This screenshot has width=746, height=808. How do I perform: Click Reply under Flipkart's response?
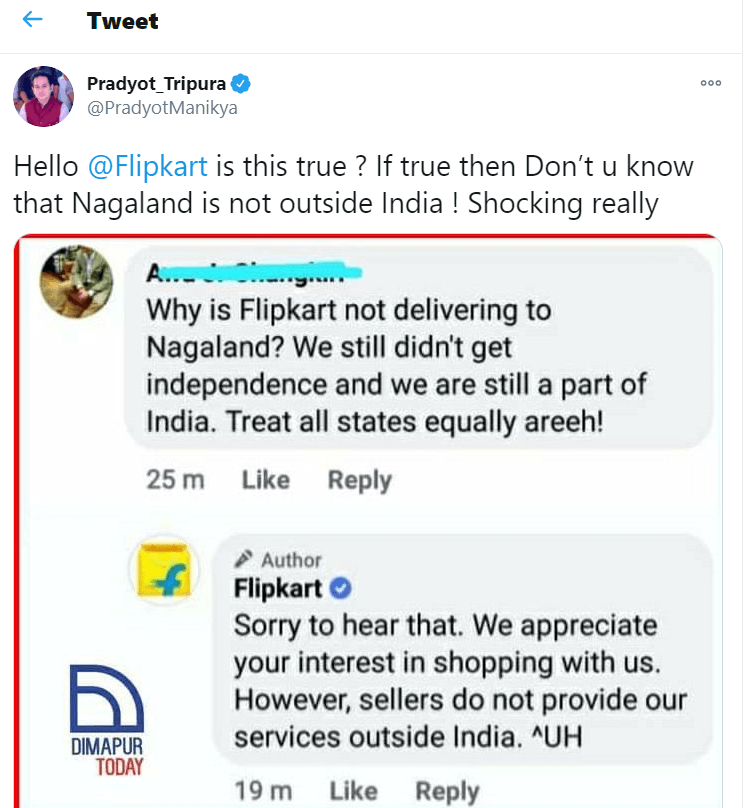click(447, 792)
